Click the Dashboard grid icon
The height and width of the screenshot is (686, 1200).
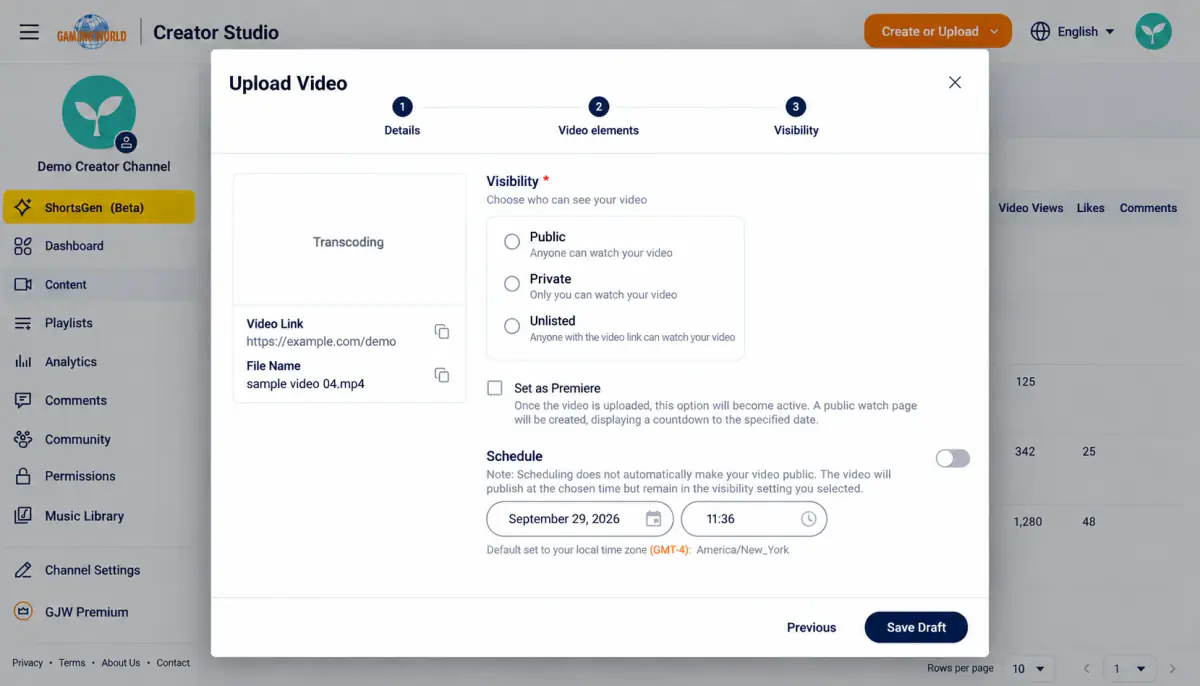point(23,246)
